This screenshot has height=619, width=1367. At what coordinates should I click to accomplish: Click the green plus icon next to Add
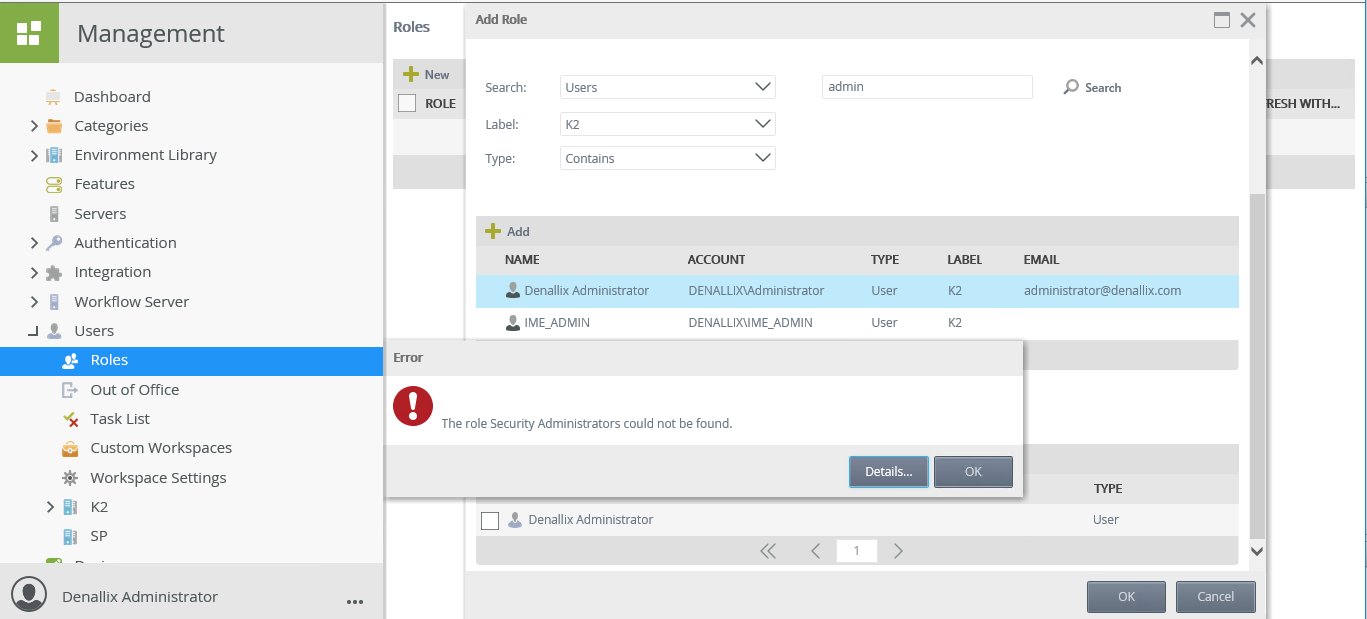tap(492, 231)
